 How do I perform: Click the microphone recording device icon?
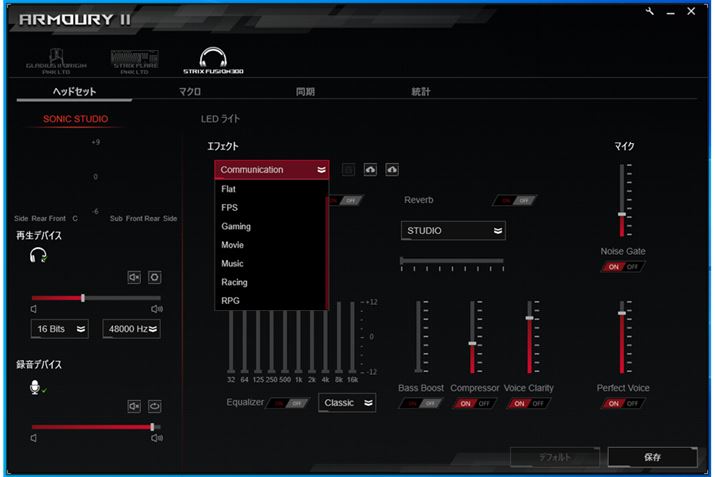pos(37,386)
